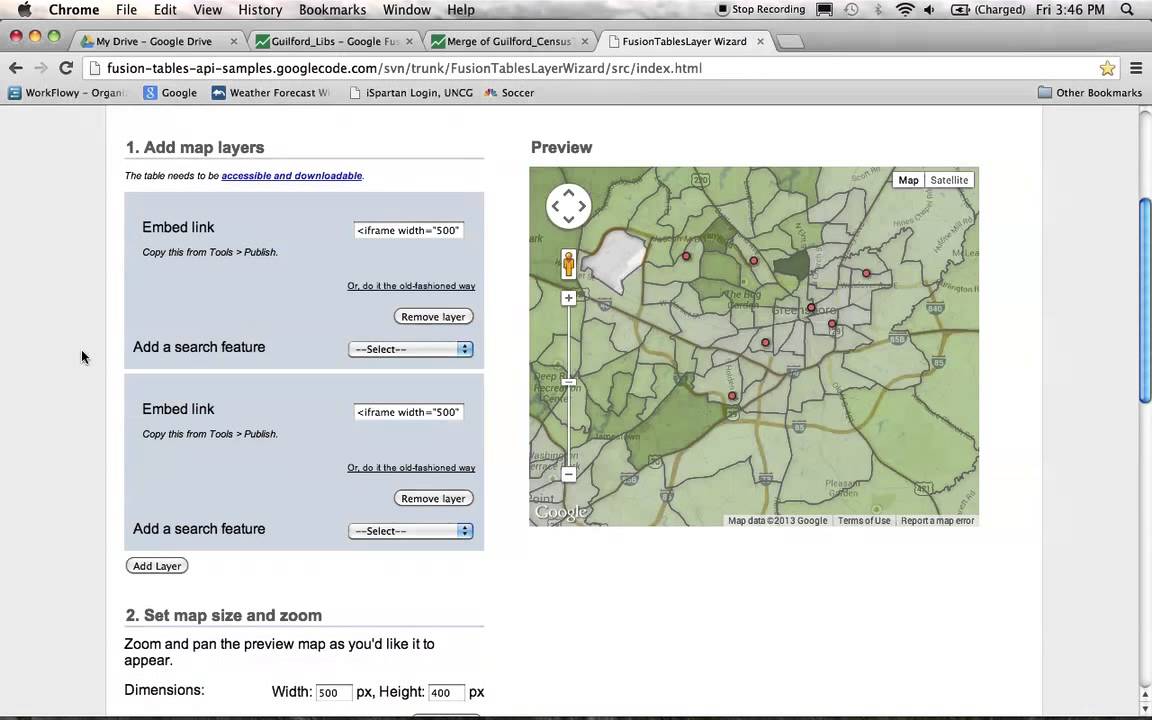Click Report a map error link
The width and height of the screenshot is (1152, 720).
point(937,521)
